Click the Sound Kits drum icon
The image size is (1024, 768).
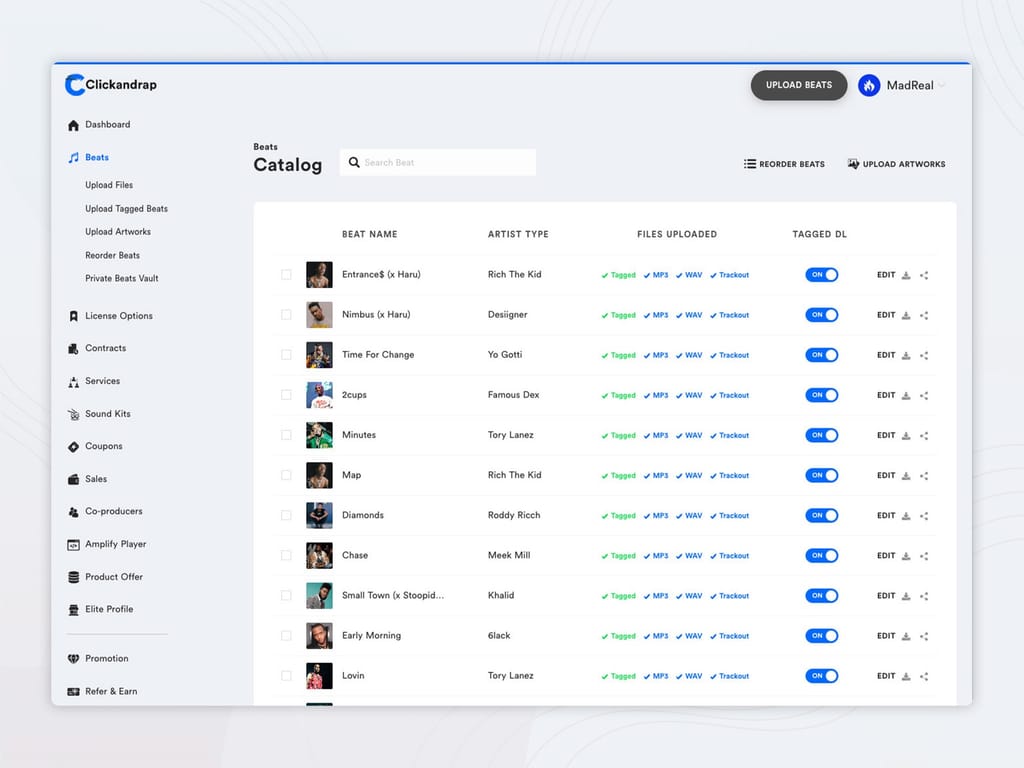(x=73, y=414)
